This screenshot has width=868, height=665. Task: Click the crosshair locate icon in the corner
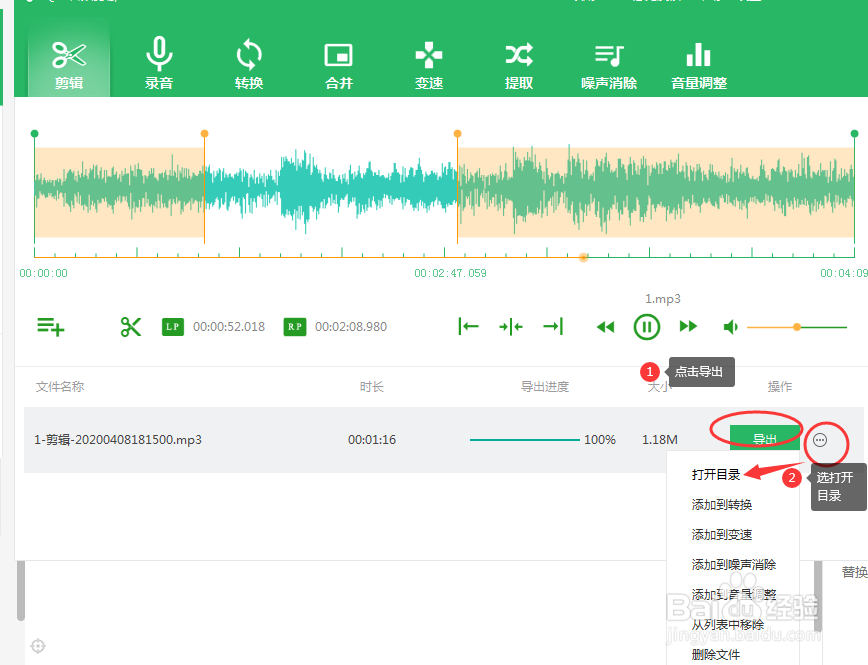[x=38, y=646]
